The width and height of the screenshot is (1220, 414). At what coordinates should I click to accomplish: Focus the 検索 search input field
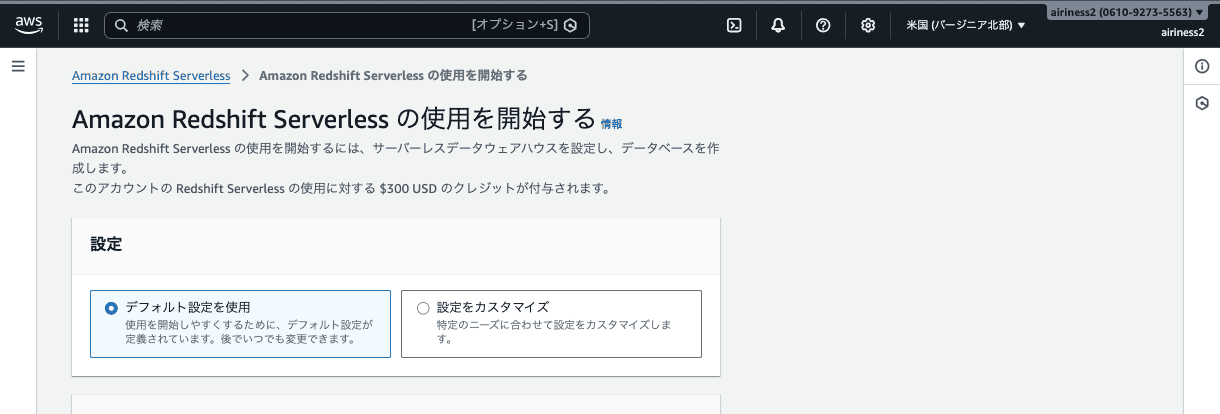[x=300, y=25]
